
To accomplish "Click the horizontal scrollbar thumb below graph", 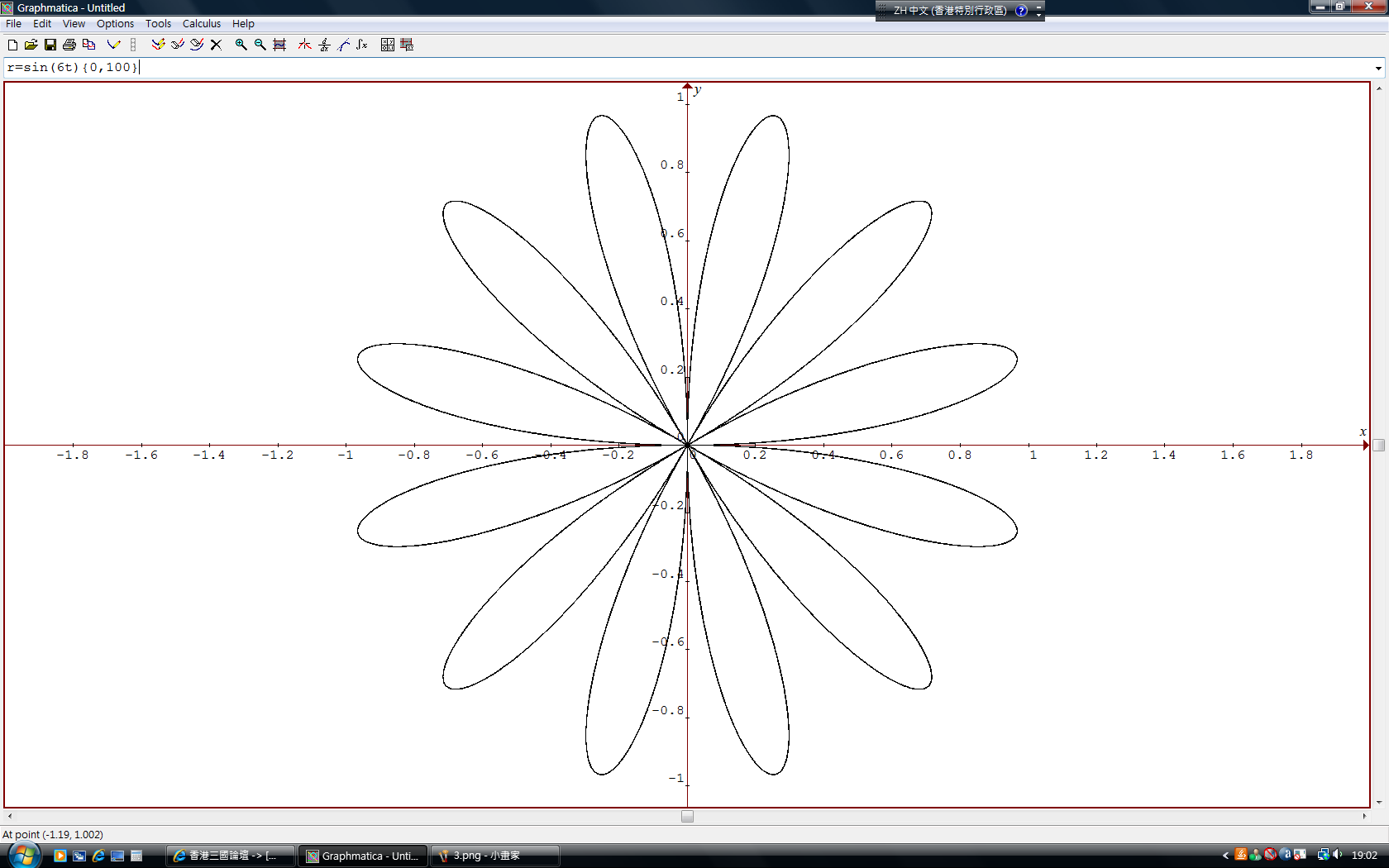I will pyautogui.click(x=687, y=817).
